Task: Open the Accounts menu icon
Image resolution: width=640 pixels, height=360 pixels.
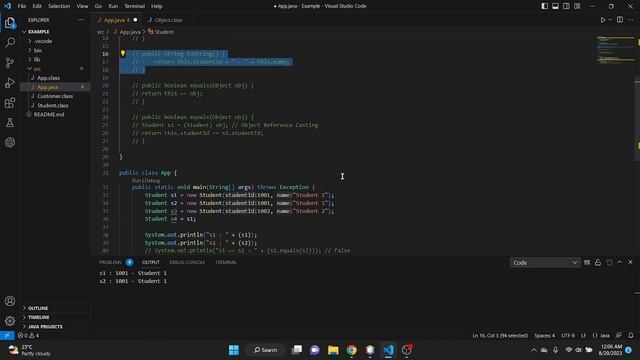Action: pyautogui.click(x=10, y=301)
